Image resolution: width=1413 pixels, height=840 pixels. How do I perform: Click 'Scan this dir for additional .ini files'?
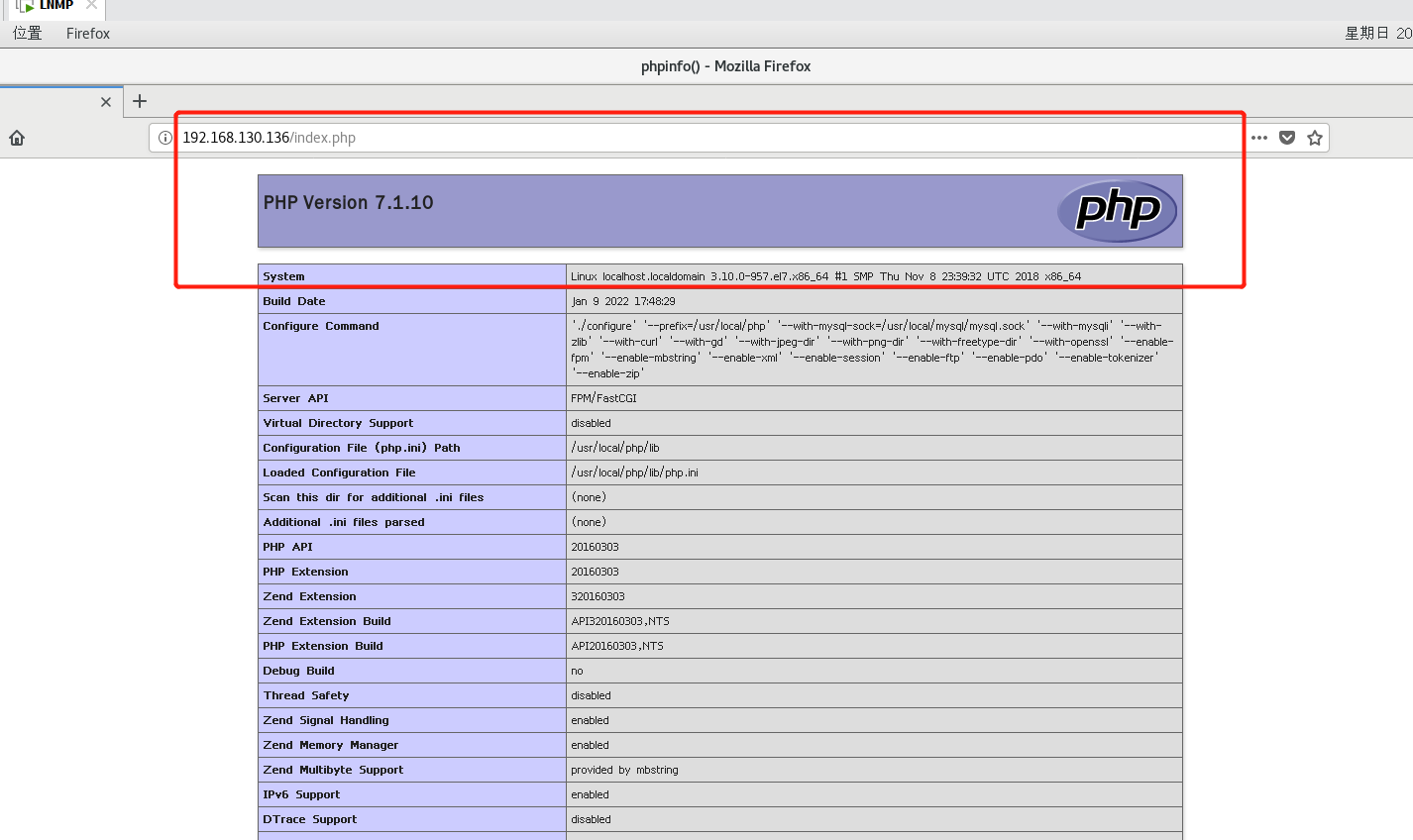[374, 497]
